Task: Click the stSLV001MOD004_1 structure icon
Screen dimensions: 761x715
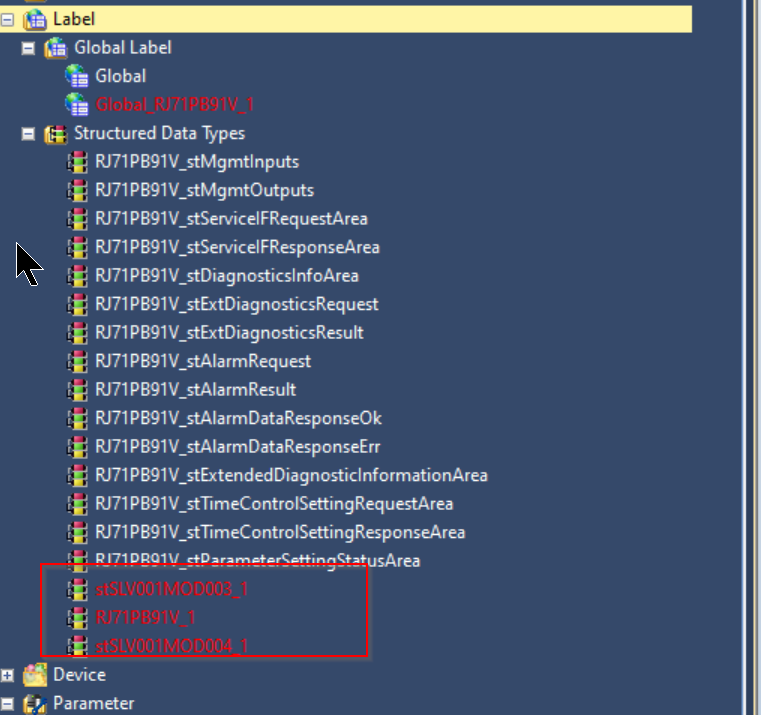Action: 77,647
